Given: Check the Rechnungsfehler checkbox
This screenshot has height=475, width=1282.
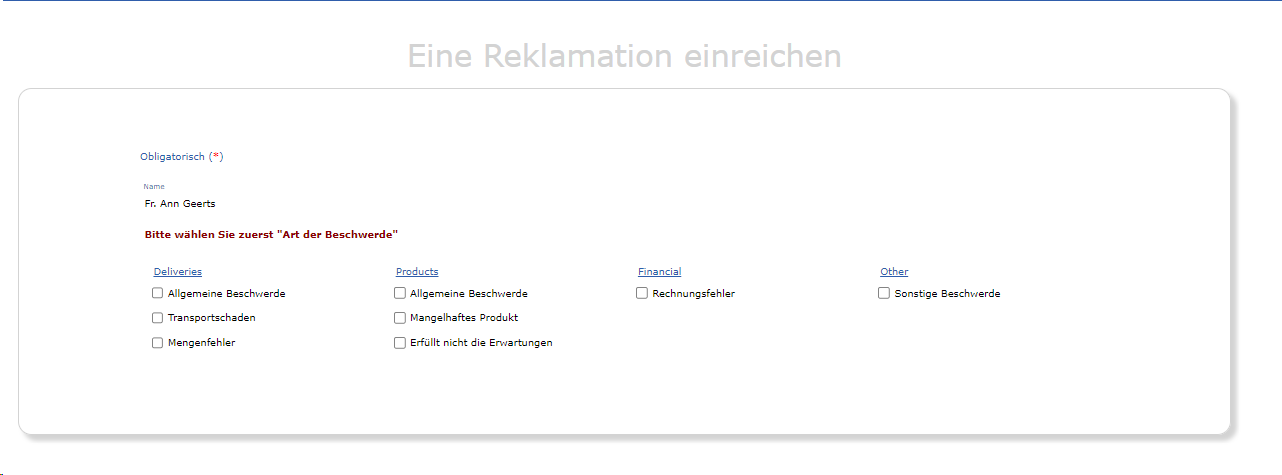Looking at the screenshot, I should [642, 293].
